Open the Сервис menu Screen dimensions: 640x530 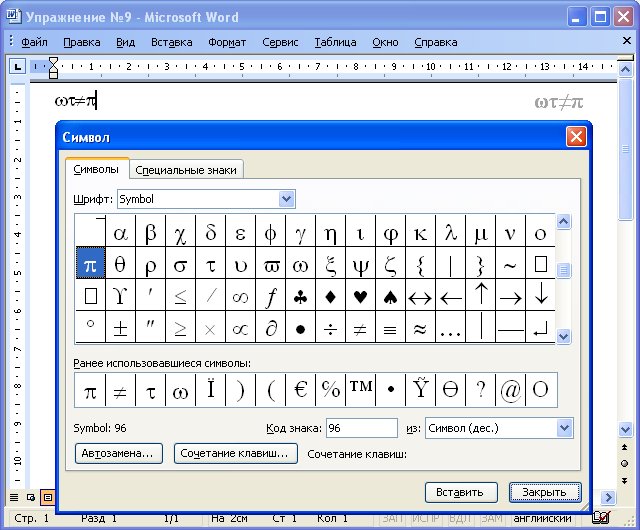click(280, 42)
